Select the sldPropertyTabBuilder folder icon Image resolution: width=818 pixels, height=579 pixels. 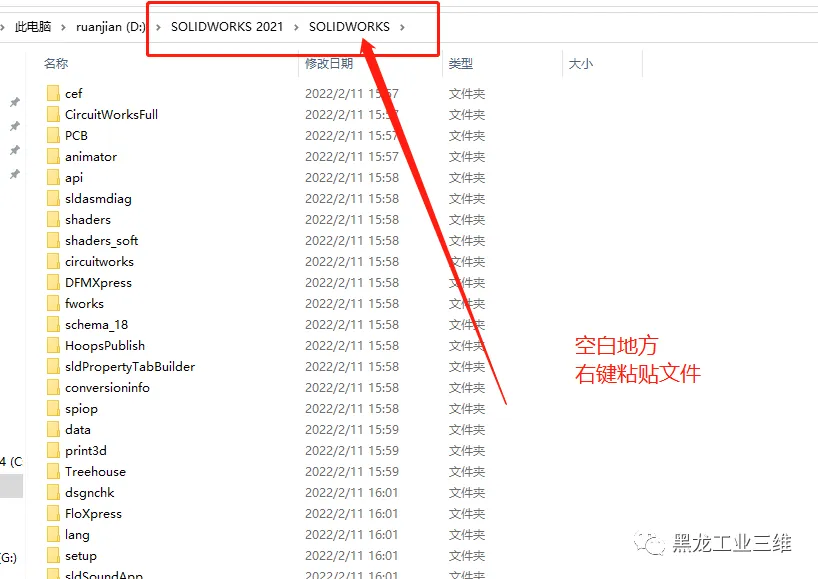[53, 366]
